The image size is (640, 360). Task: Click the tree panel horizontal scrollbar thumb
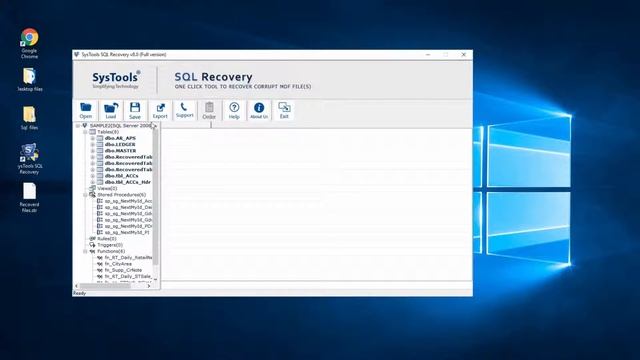(x=105, y=286)
